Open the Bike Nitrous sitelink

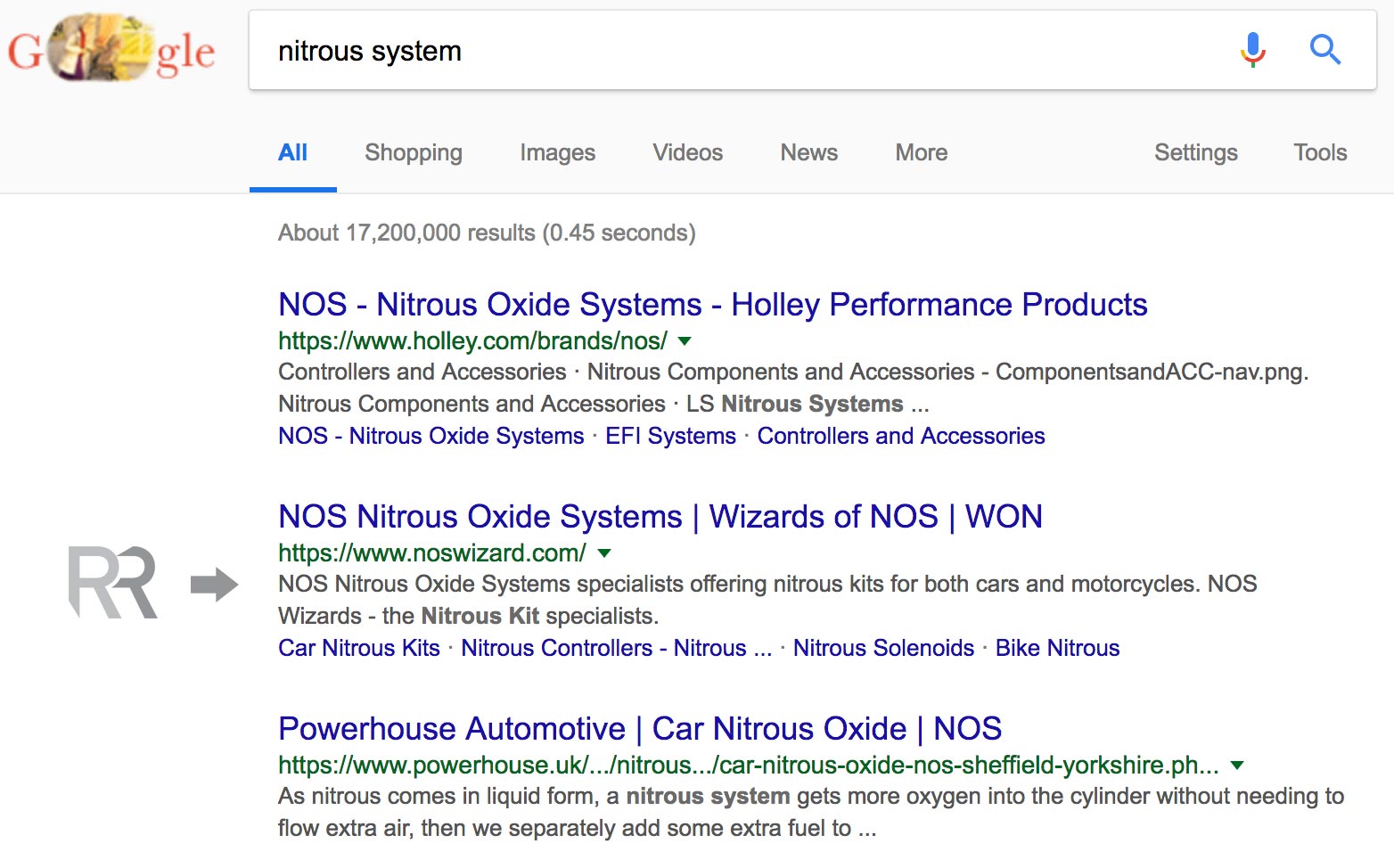pyautogui.click(x=1057, y=648)
